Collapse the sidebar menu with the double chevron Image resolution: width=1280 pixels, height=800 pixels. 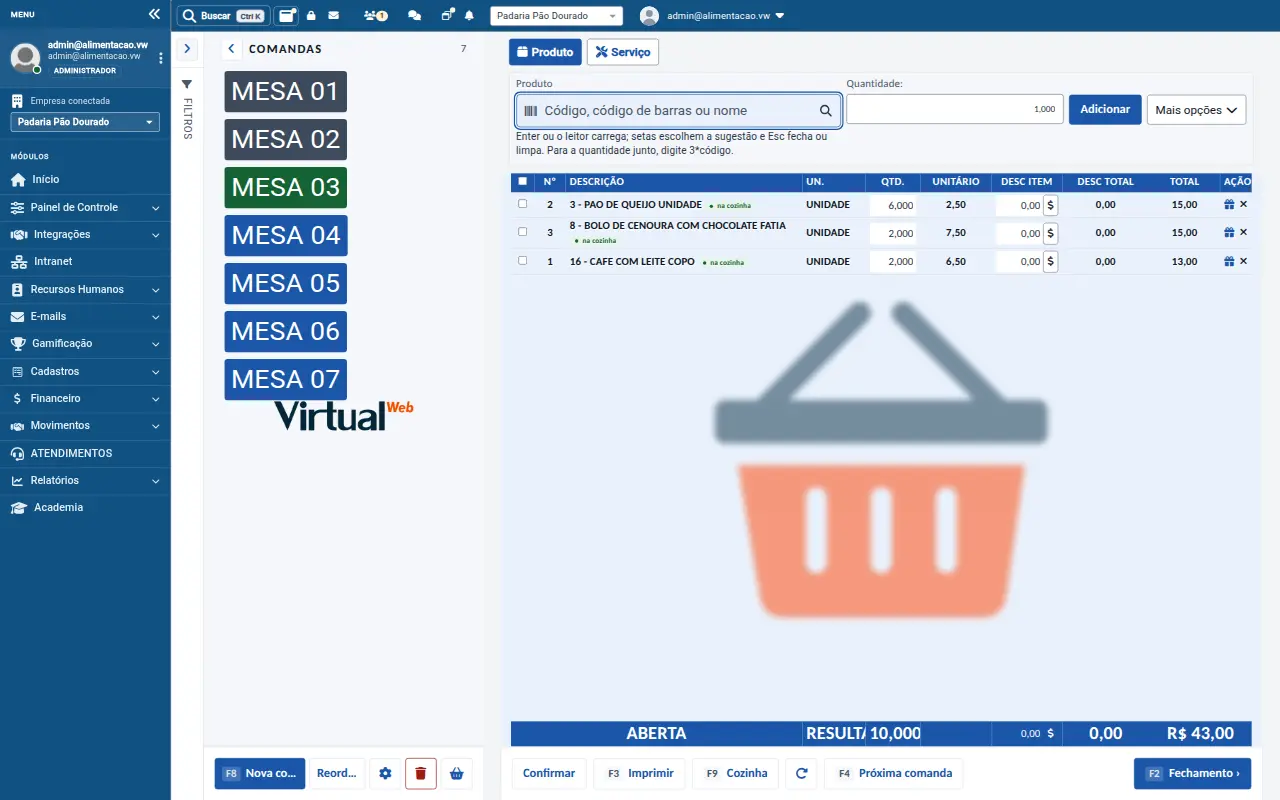point(154,15)
